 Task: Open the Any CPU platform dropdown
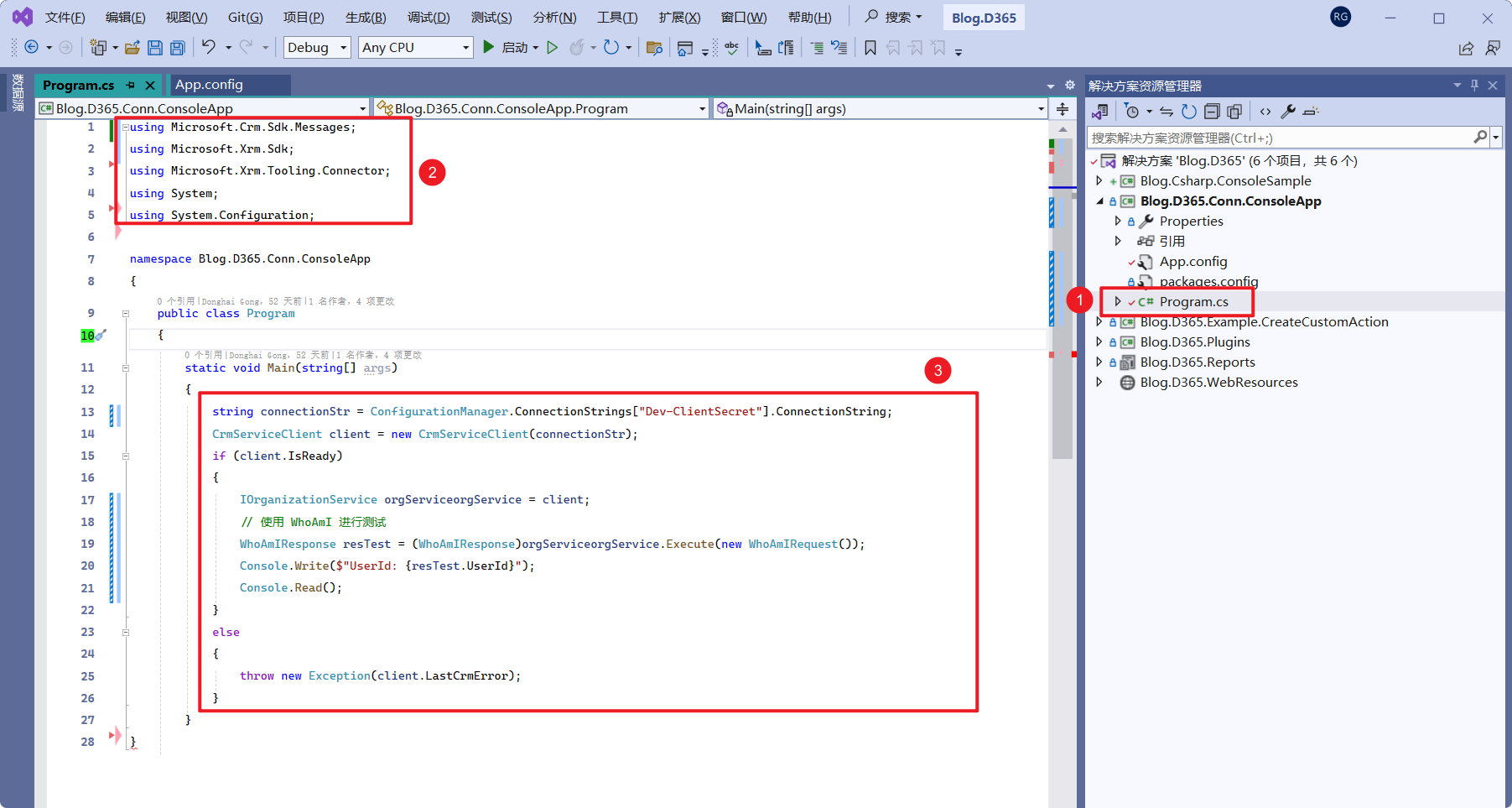click(x=415, y=48)
